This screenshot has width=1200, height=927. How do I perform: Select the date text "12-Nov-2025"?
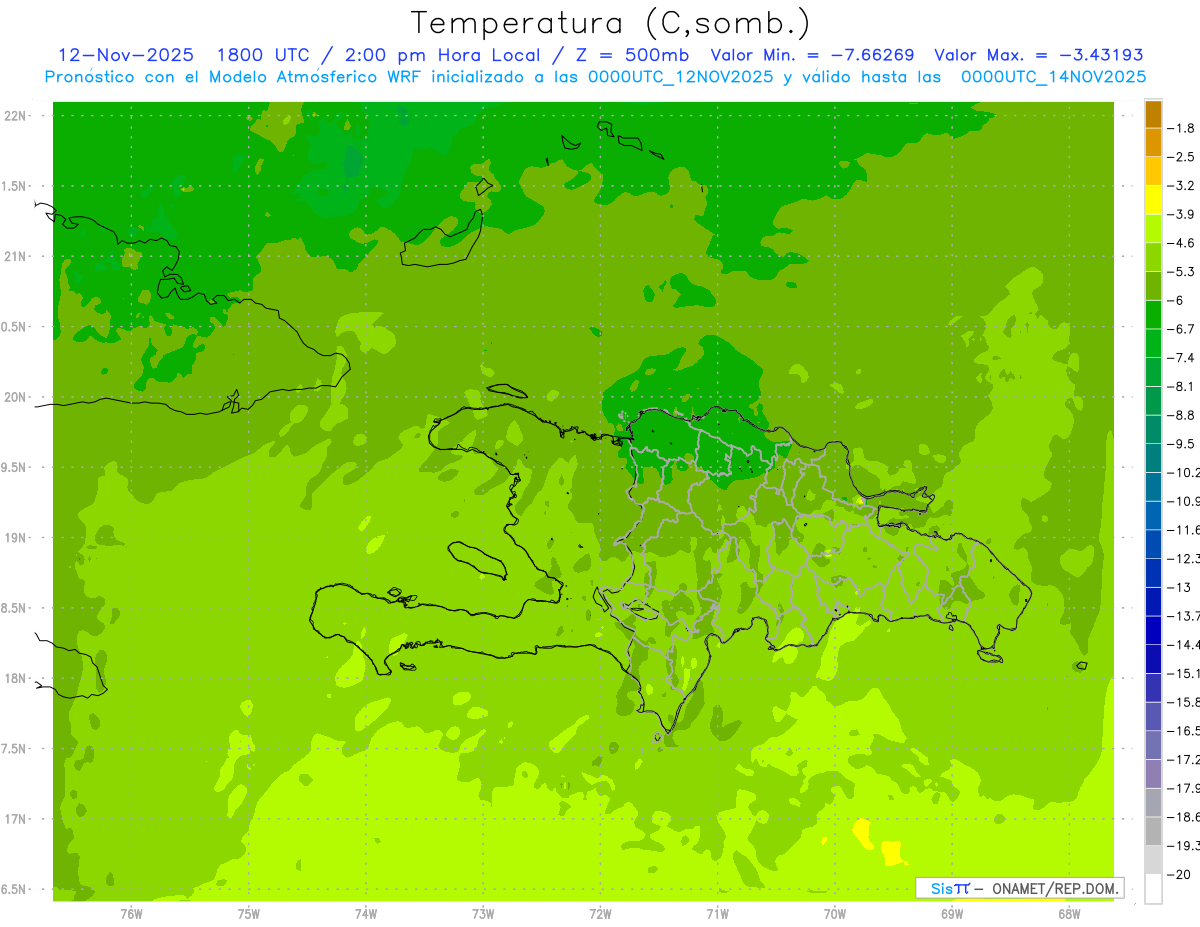coord(126,55)
